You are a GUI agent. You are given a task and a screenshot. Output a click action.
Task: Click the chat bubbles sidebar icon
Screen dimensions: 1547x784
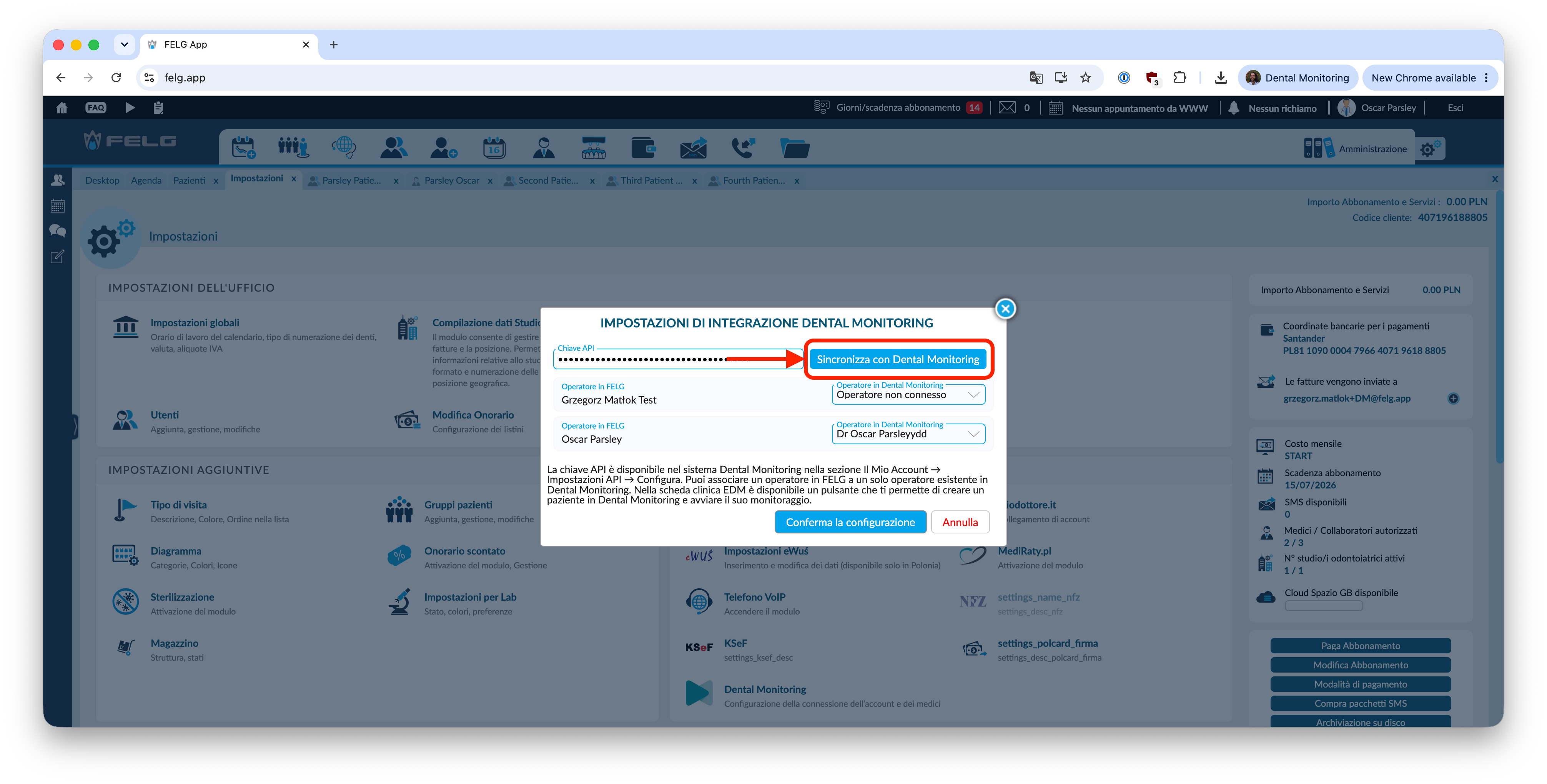pos(58,231)
